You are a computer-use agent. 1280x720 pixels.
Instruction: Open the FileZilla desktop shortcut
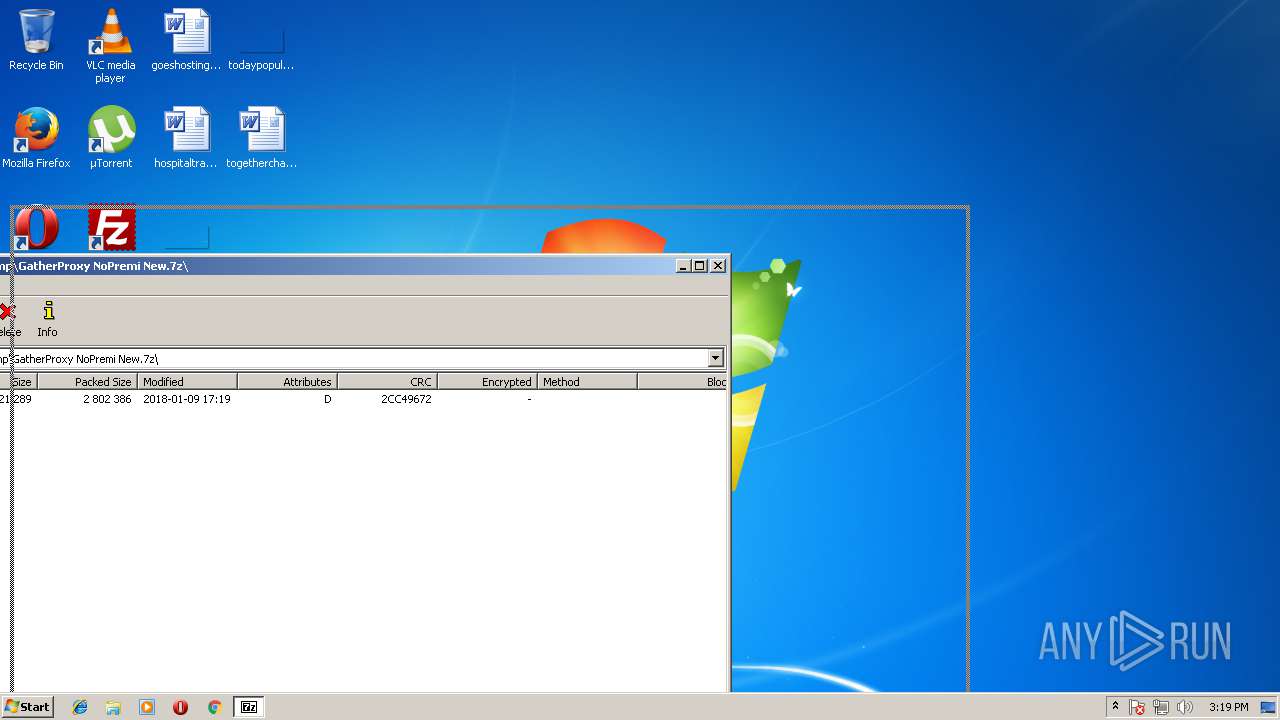click(111, 229)
